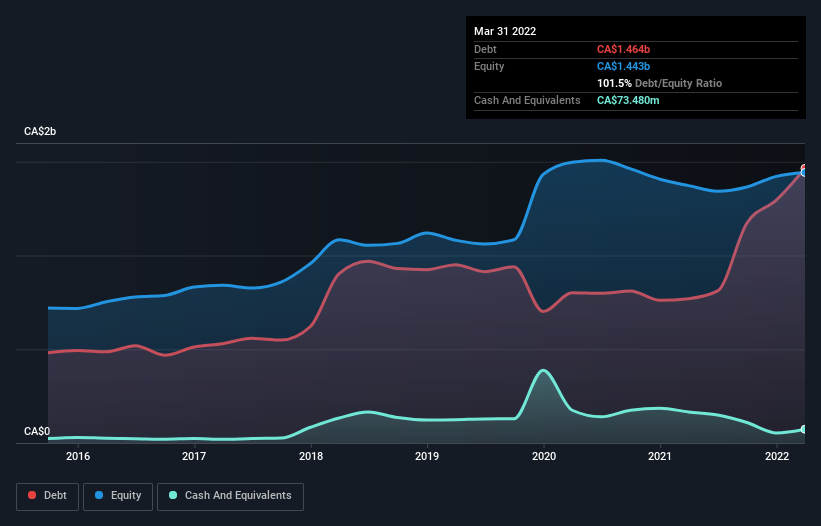Click the 2016 x-axis label
The image size is (821, 526).
click(78, 456)
